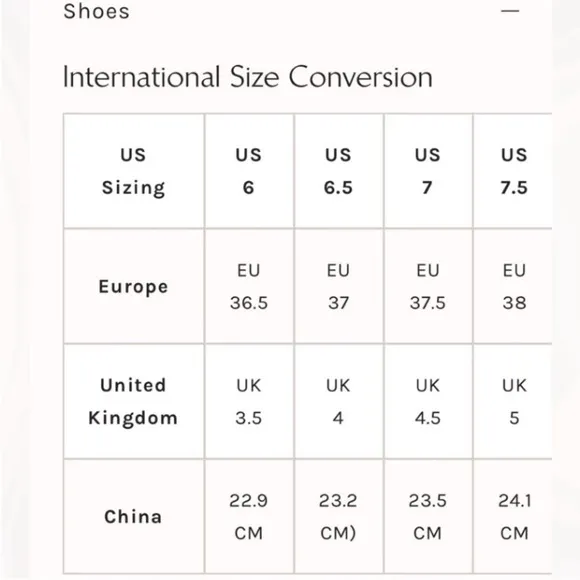This screenshot has width=580, height=580.
Task: Click the Shoes accordion header
Action: coord(291,11)
